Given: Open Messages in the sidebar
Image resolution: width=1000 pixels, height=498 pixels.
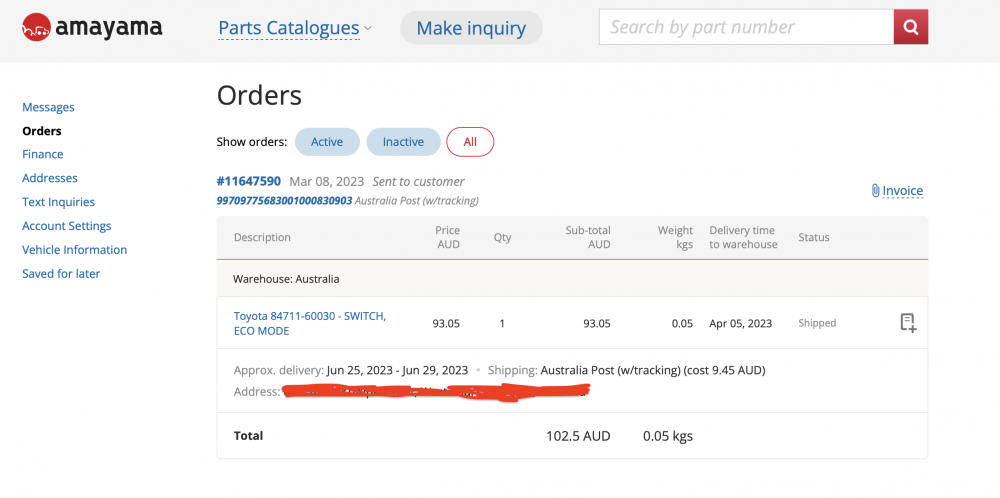Looking at the screenshot, I should click(48, 107).
